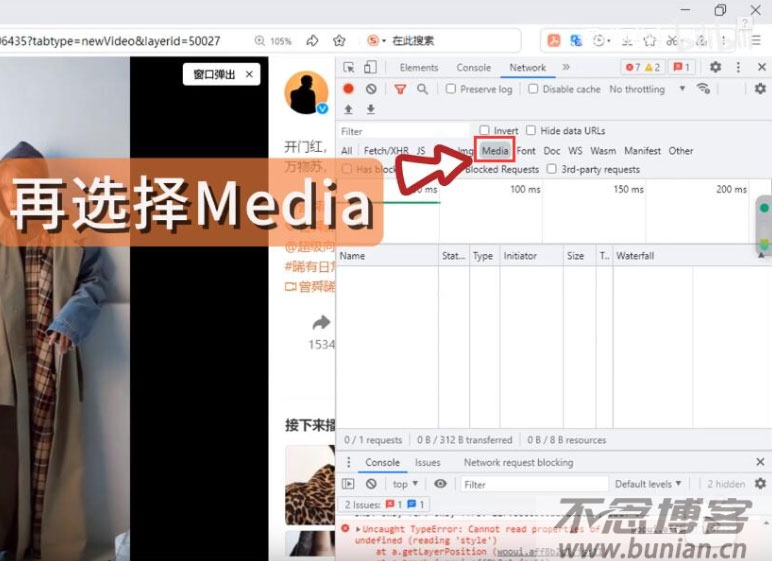
Task: Click the 窗口弹出 popup window button
Action: pos(215,74)
